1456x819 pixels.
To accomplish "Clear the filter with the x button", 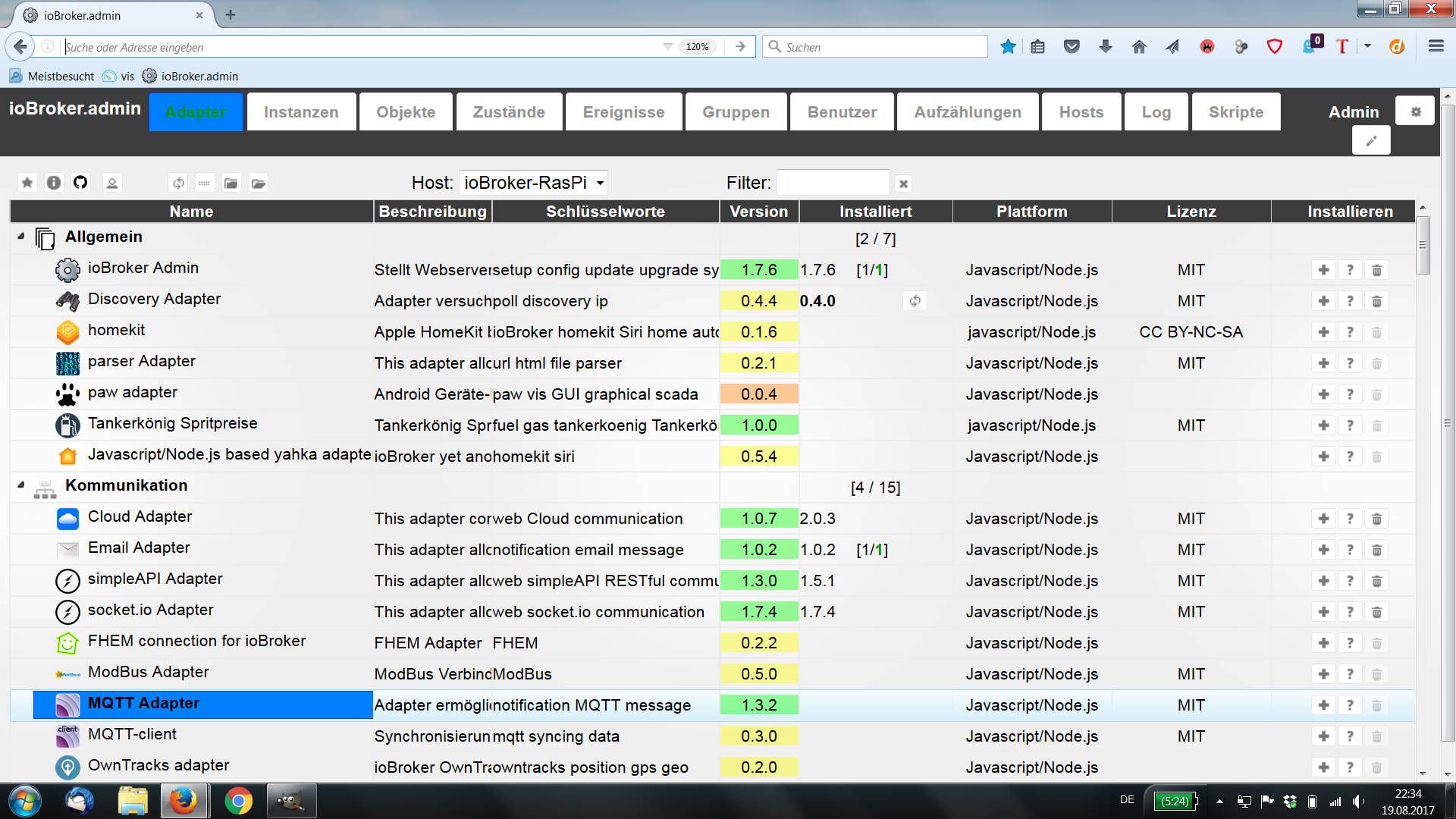I will (903, 184).
